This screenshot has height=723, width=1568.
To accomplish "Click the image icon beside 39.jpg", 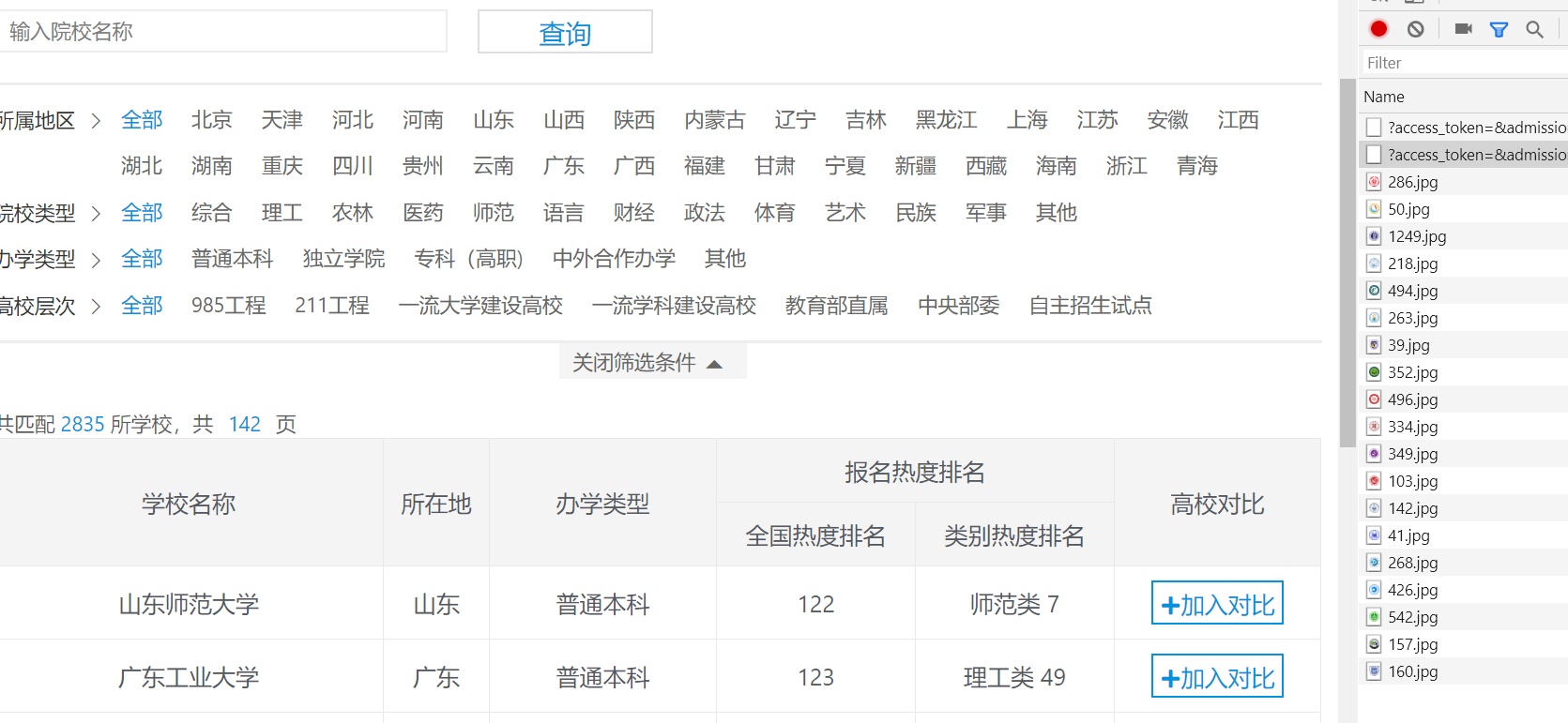I will coord(1374,345).
